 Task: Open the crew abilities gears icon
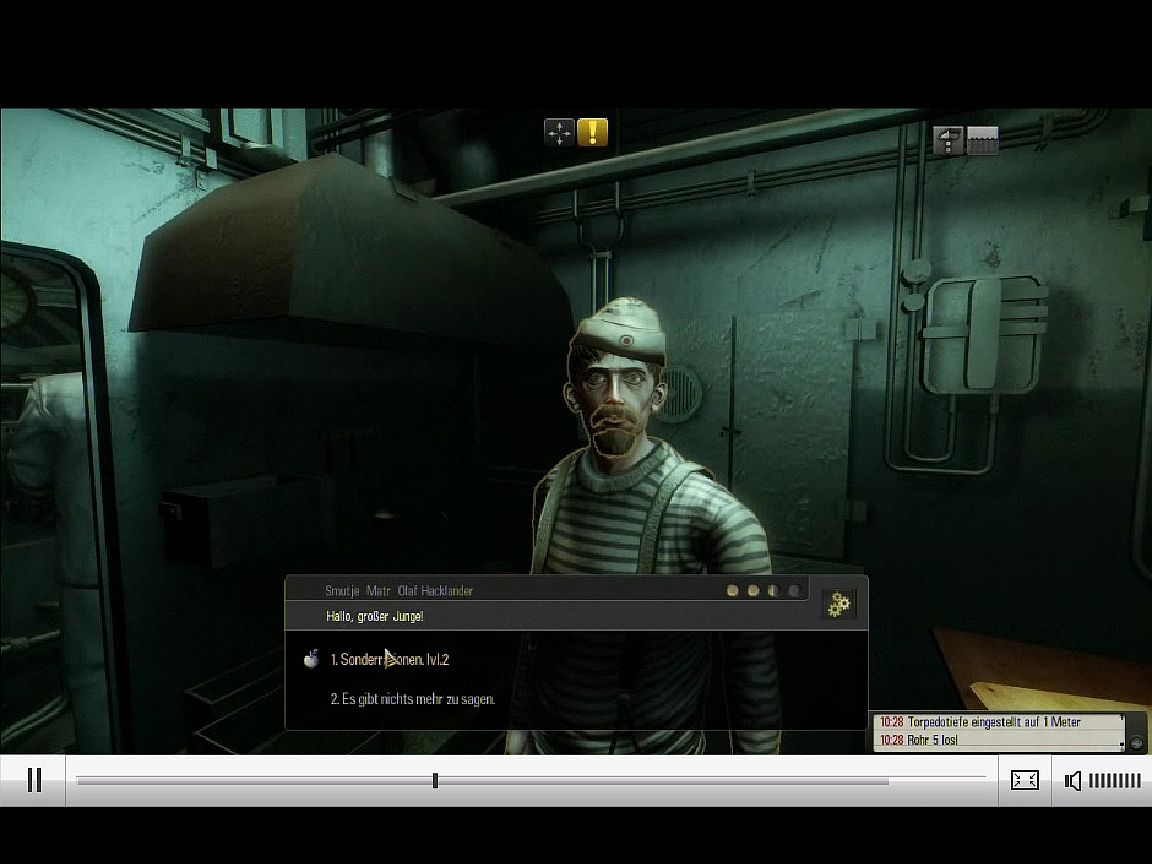click(x=838, y=605)
